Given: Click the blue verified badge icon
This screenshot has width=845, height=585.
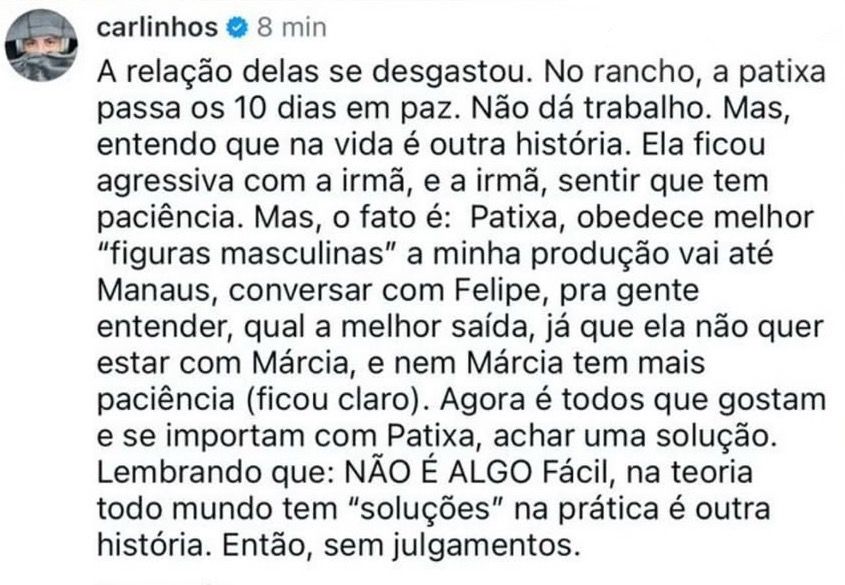Looking at the screenshot, I should 237,27.
